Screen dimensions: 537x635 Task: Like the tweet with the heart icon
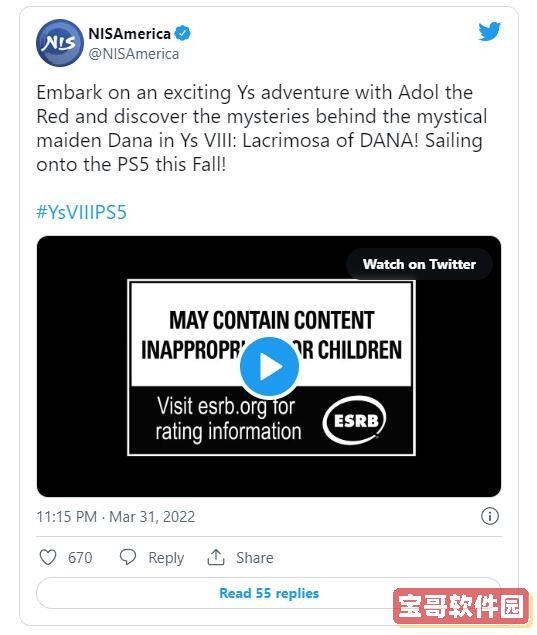tap(48, 557)
